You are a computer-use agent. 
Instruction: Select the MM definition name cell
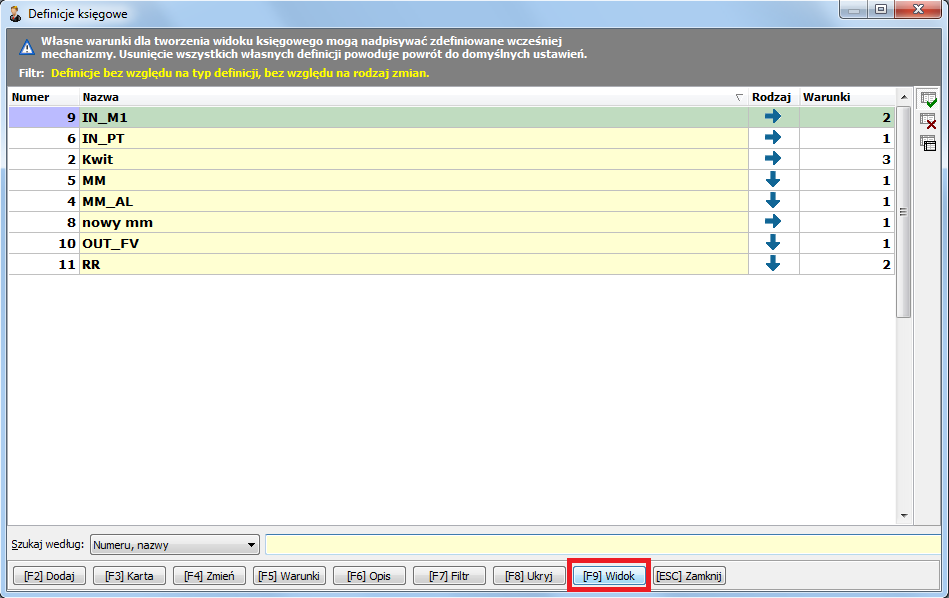(414, 180)
